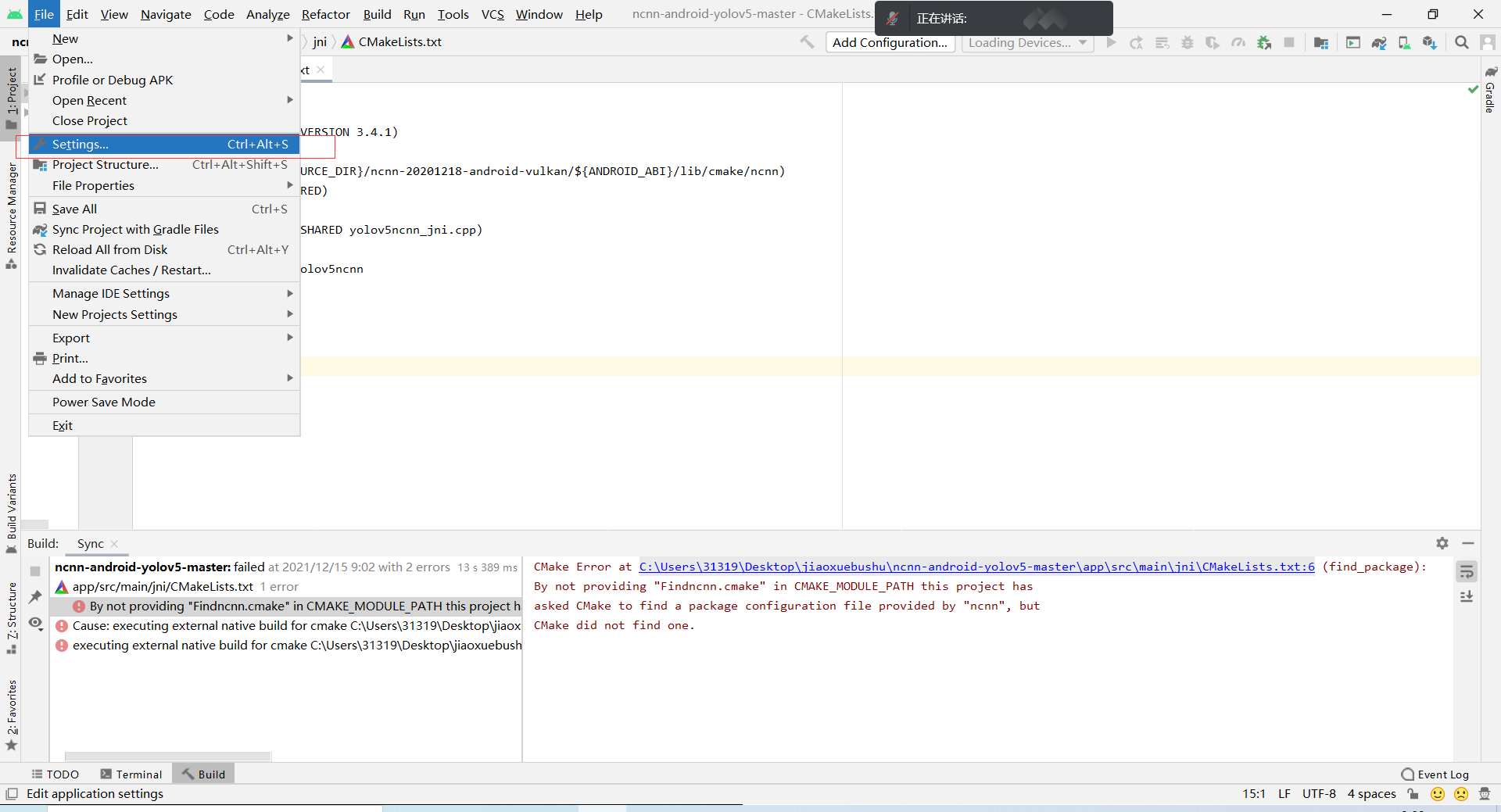The height and width of the screenshot is (812, 1501).
Task: Click Add Configuration button
Action: (889, 43)
